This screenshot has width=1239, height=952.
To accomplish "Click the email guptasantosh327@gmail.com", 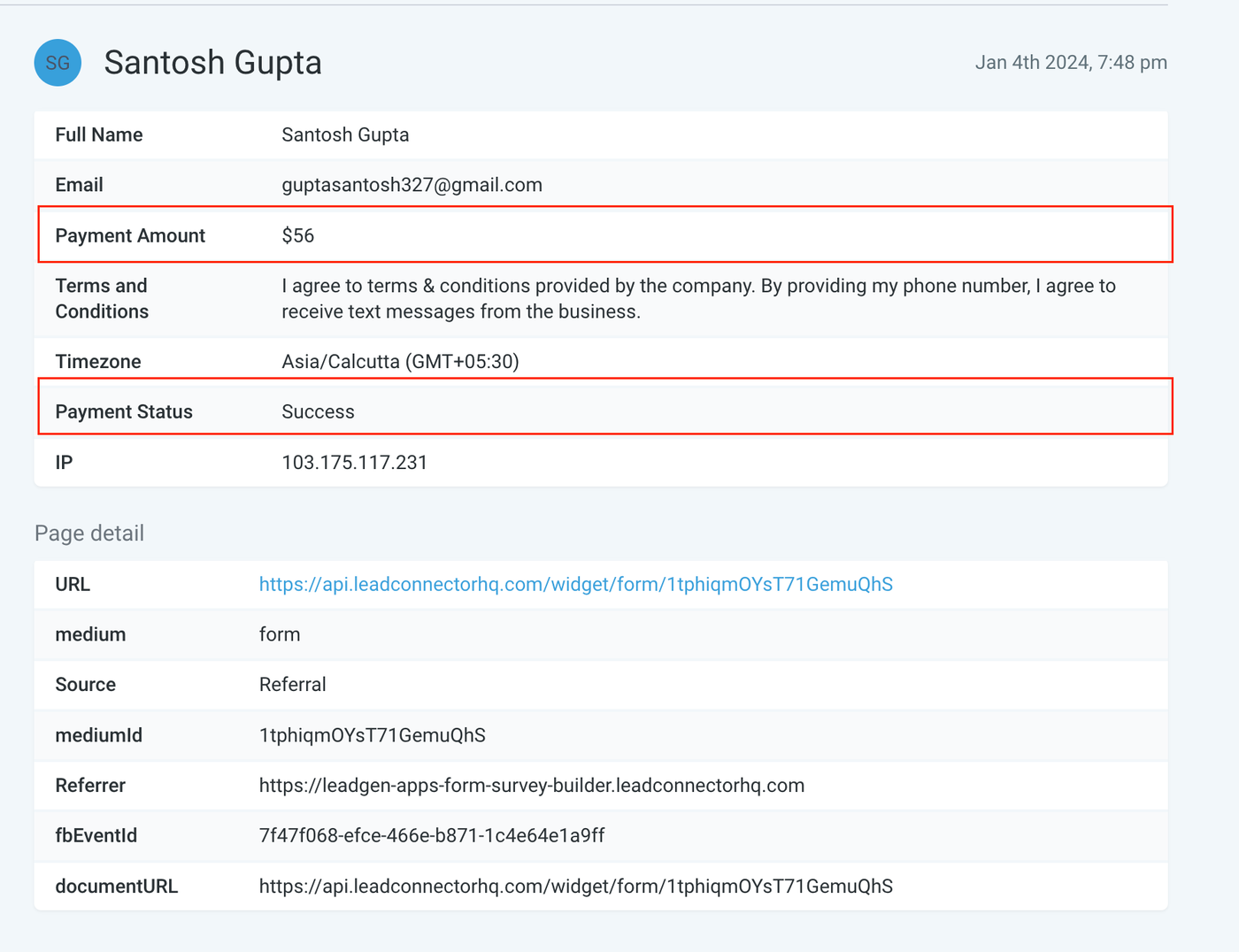I will 412,186.
